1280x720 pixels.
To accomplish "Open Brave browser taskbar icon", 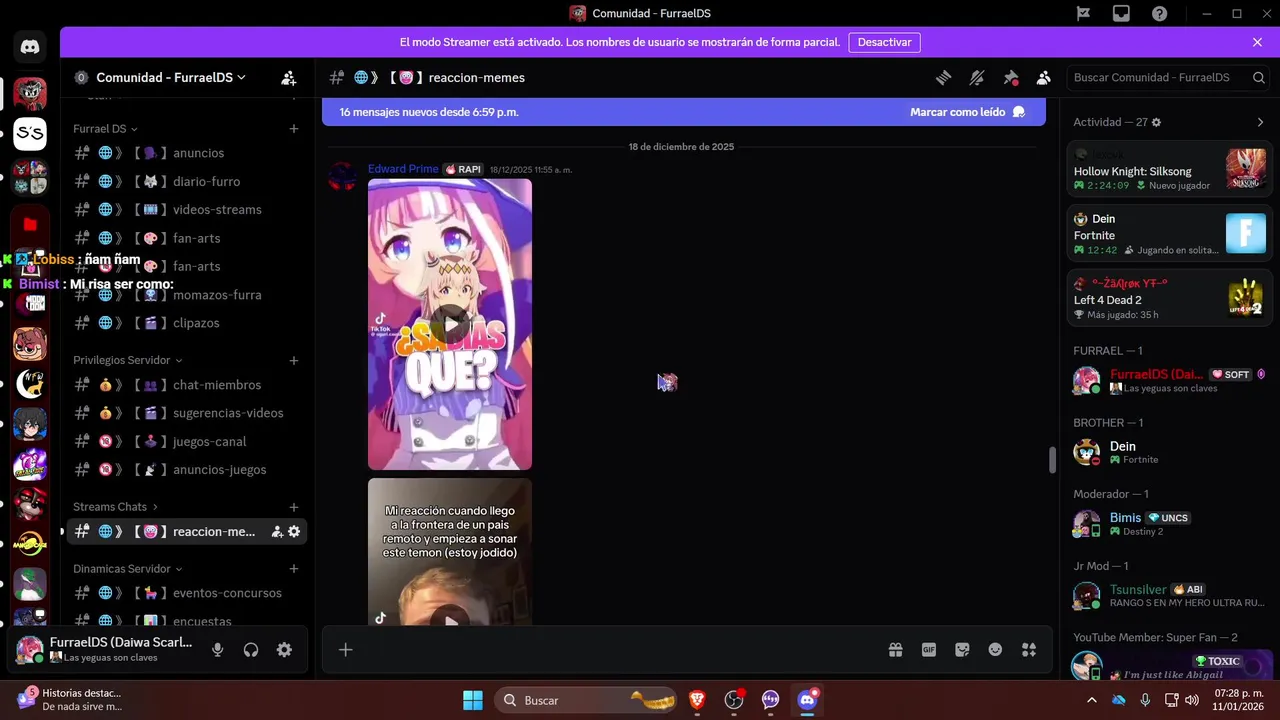I will 697,700.
